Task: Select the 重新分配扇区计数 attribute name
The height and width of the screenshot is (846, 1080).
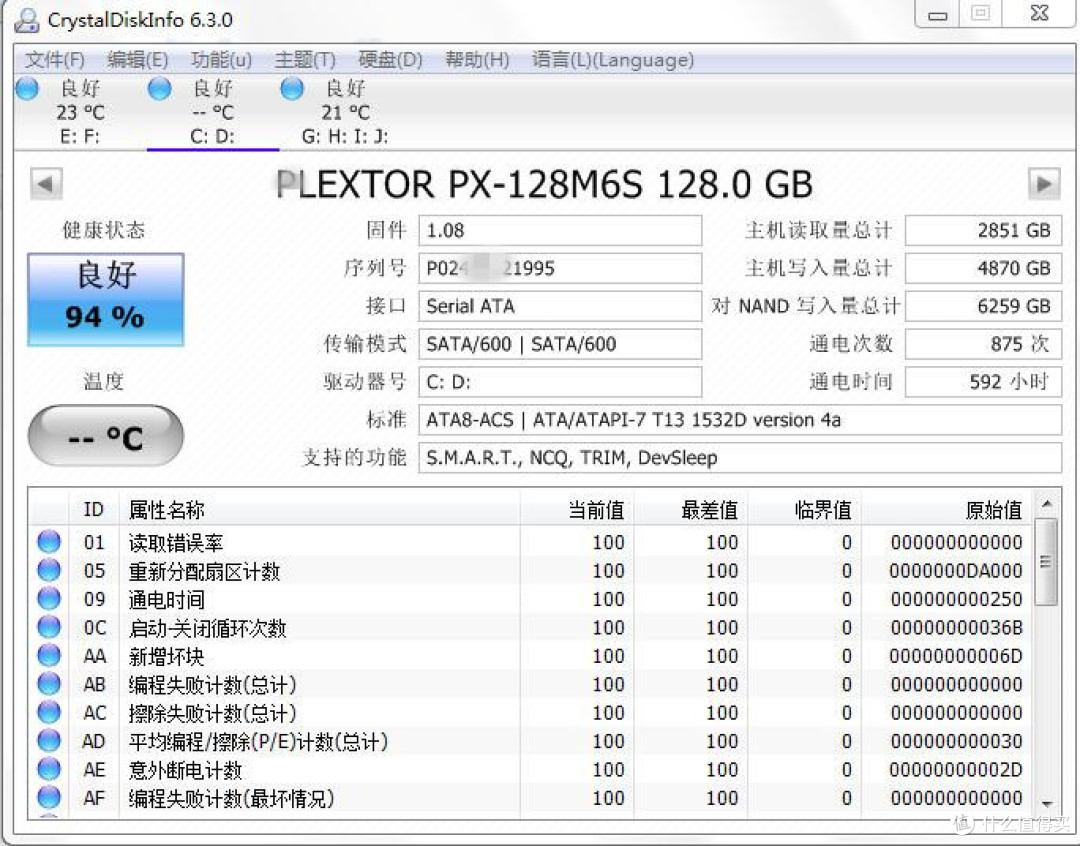Action: point(204,571)
